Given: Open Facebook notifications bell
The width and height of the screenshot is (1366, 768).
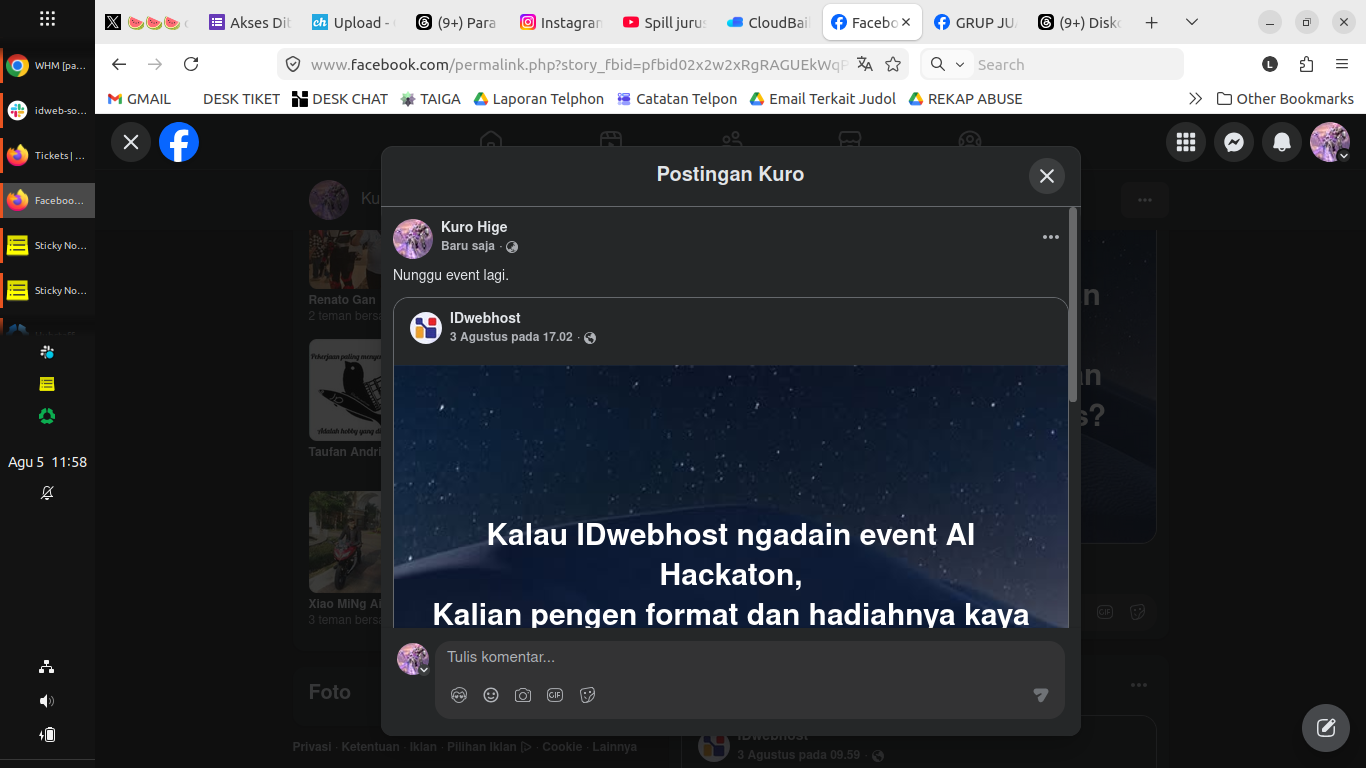Looking at the screenshot, I should click(1282, 142).
